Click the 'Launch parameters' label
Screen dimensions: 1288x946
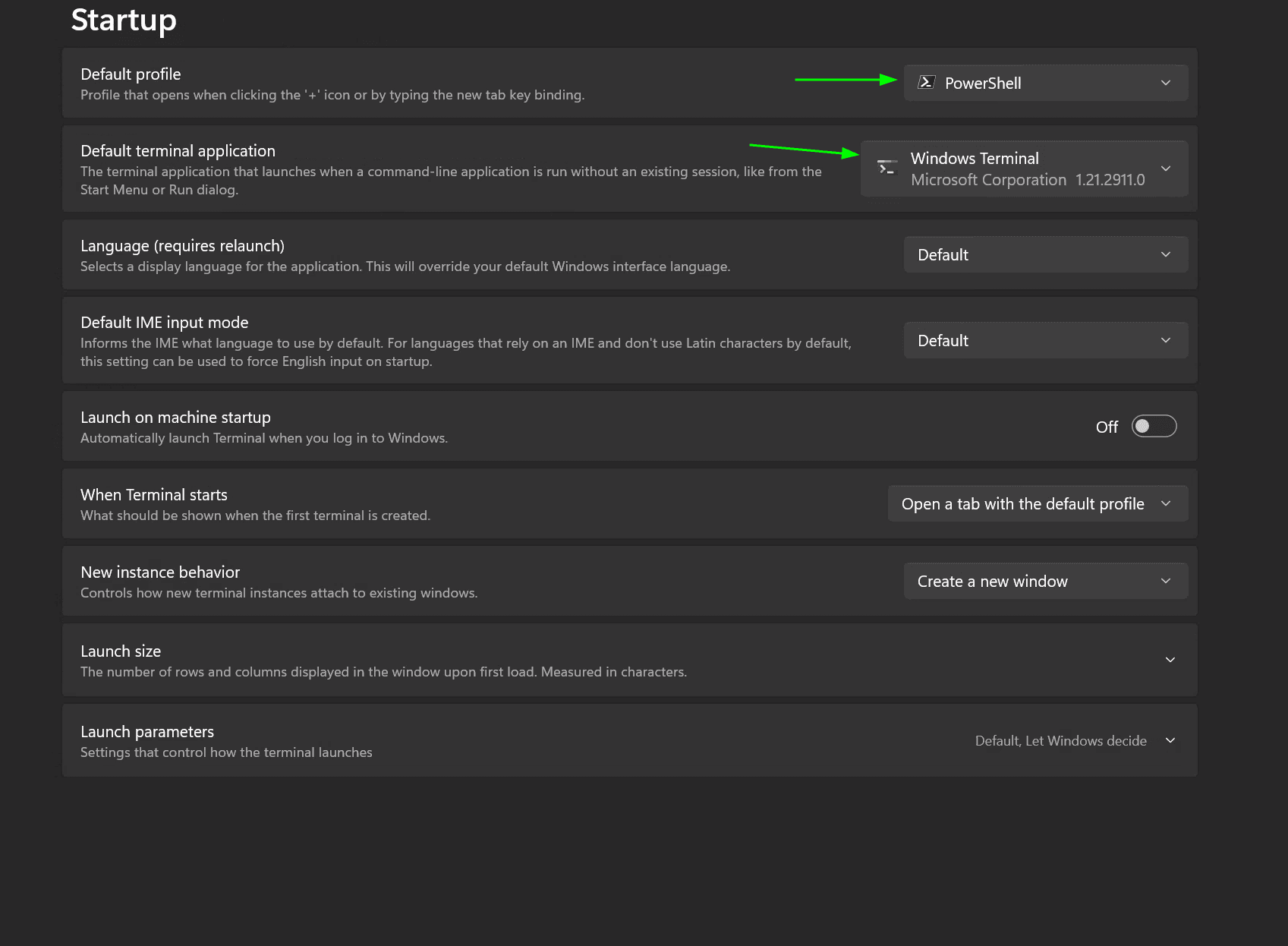tap(147, 732)
